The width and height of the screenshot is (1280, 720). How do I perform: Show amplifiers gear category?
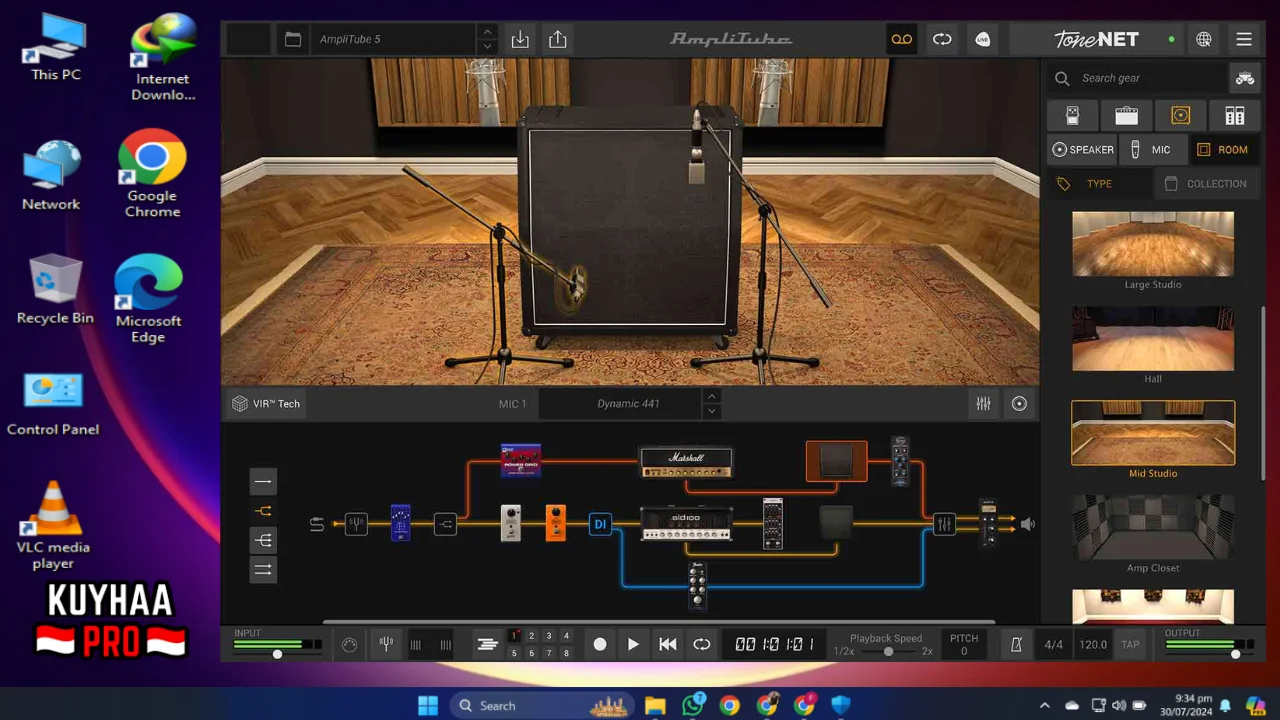tap(1127, 116)
